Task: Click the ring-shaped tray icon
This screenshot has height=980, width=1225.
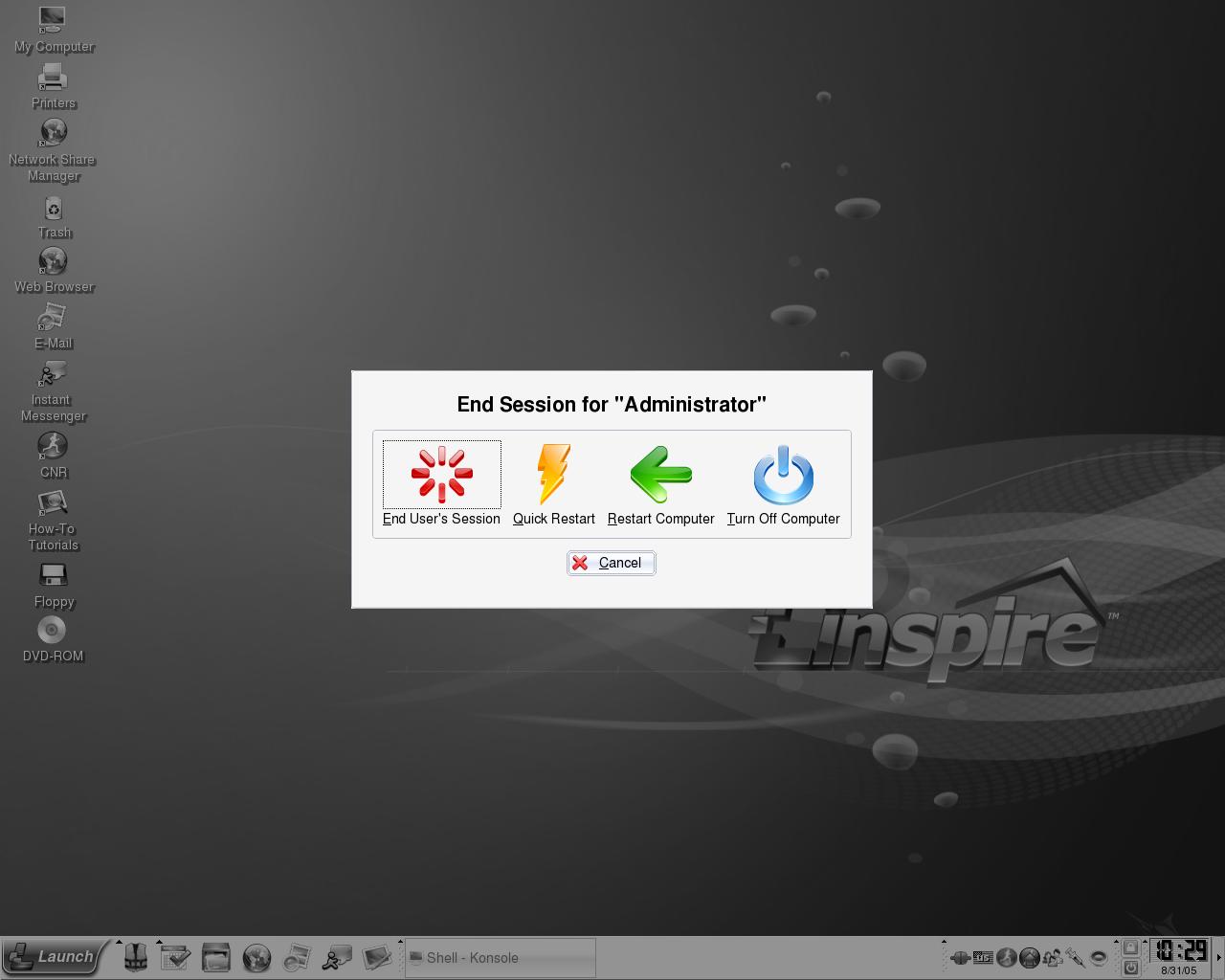Action: (1099, 957)
